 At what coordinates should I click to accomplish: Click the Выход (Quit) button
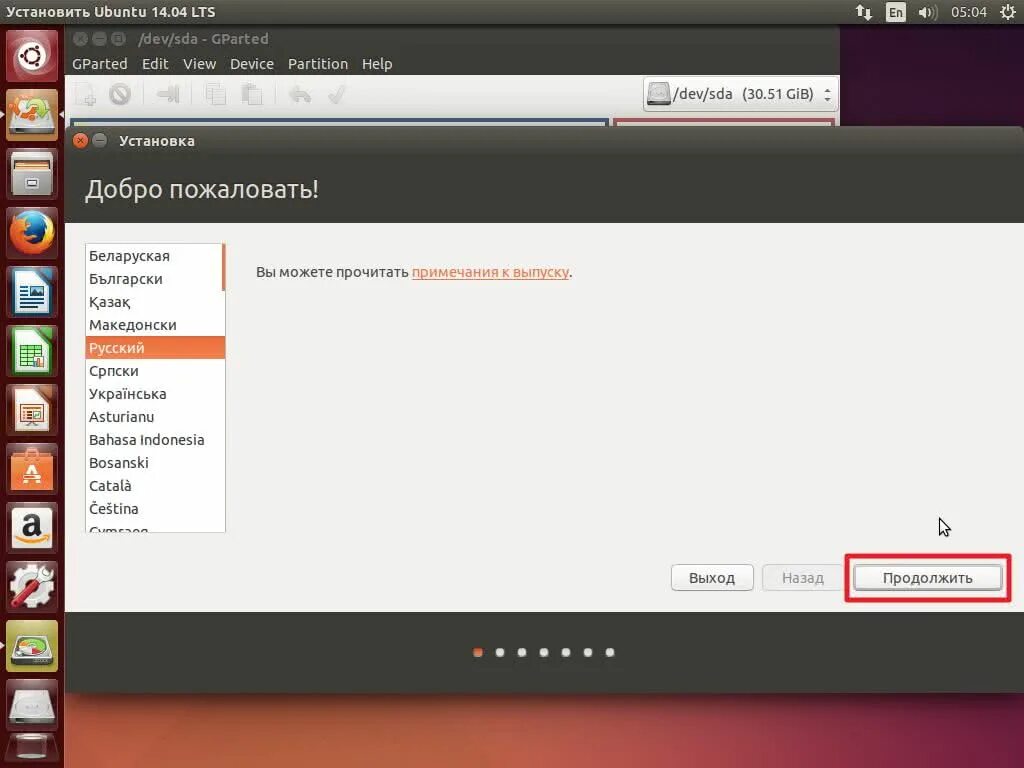712,578
